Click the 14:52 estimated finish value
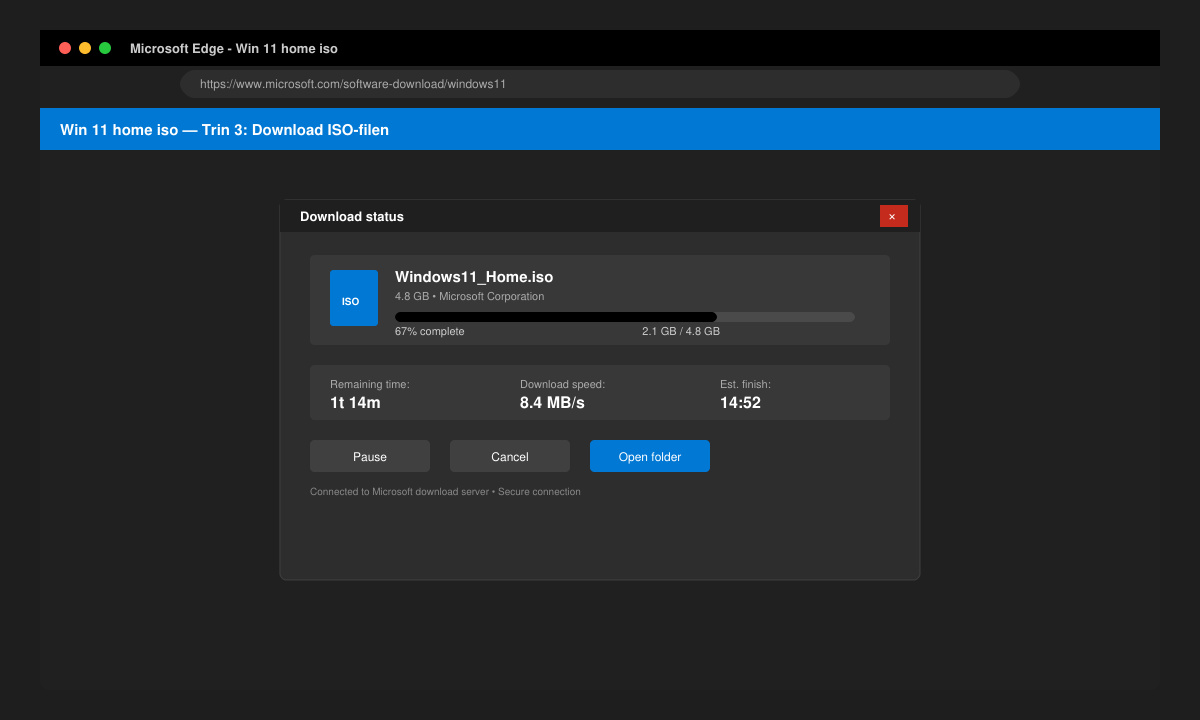This screenshot has width=1200, height=720. pos(740,403)
